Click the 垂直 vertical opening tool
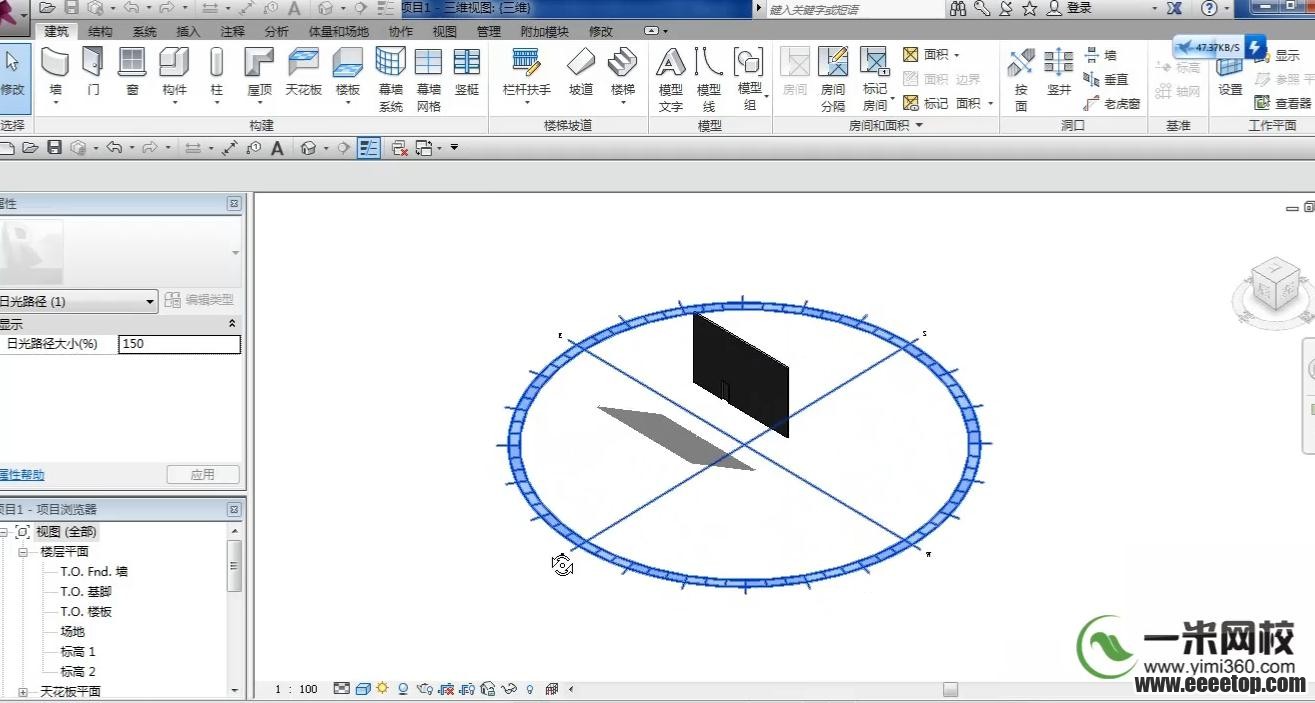The height and width of the screenshot is (703, 1315). (x=1106, y=79)
